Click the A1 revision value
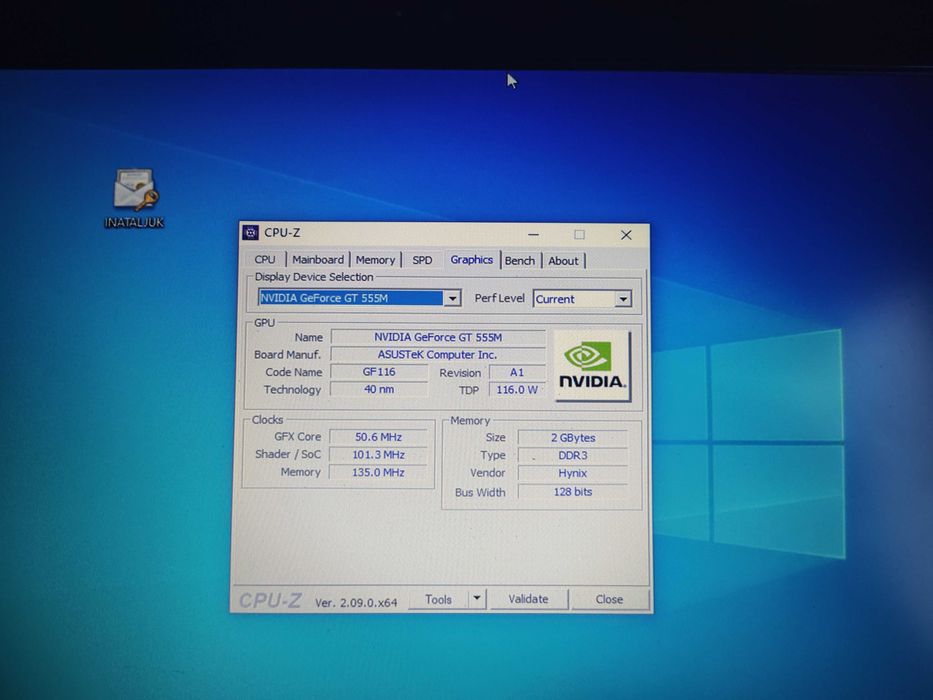This screenshot has height=700, width=933. click(516, 373)
